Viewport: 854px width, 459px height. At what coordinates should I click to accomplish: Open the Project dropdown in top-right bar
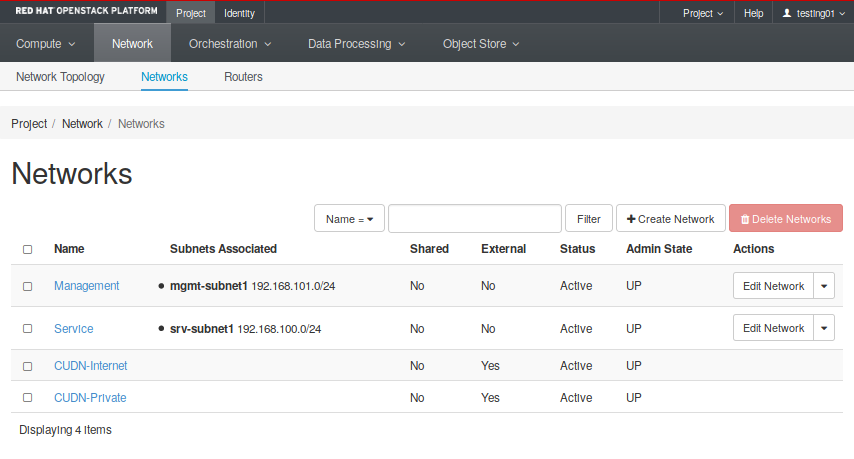point(704,13)
